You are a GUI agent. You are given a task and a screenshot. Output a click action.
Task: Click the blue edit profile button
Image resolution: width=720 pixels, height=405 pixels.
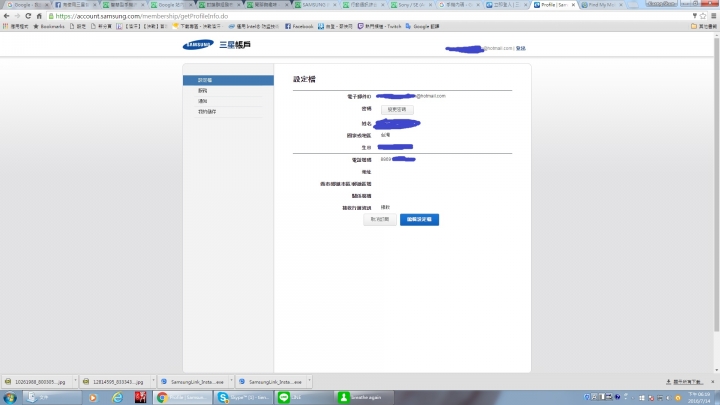point(419,219)
